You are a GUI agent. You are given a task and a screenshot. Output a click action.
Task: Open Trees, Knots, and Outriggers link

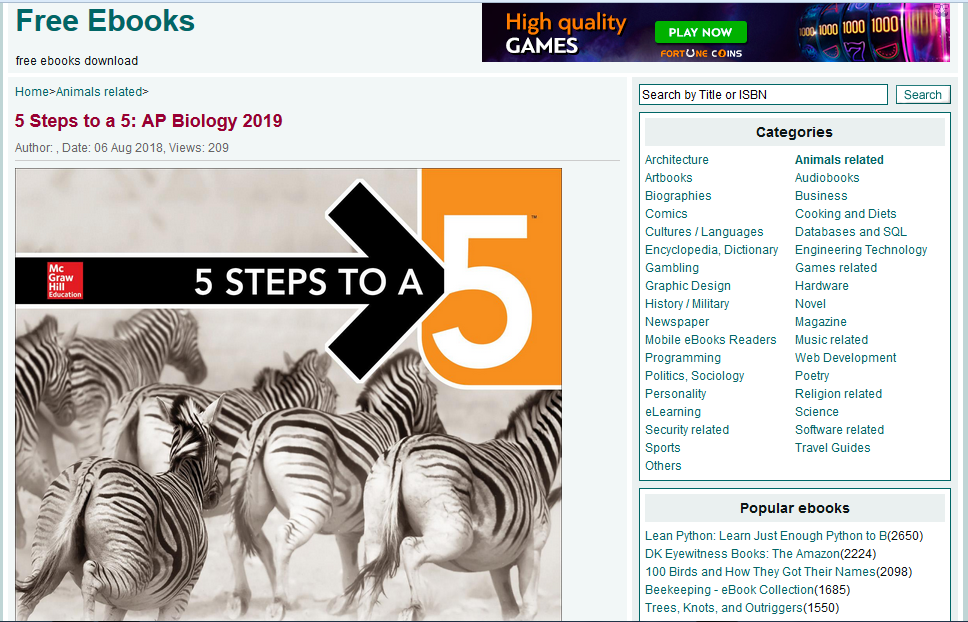[724, 608]
